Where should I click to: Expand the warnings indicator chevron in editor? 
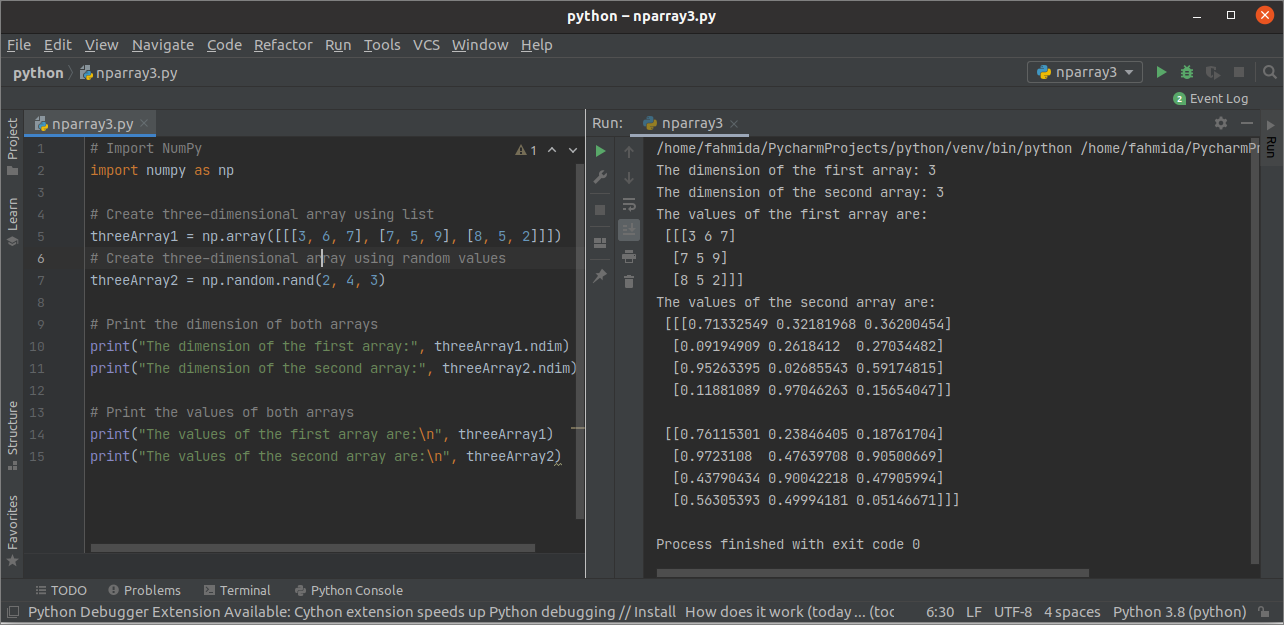click(x=572, y=150)
